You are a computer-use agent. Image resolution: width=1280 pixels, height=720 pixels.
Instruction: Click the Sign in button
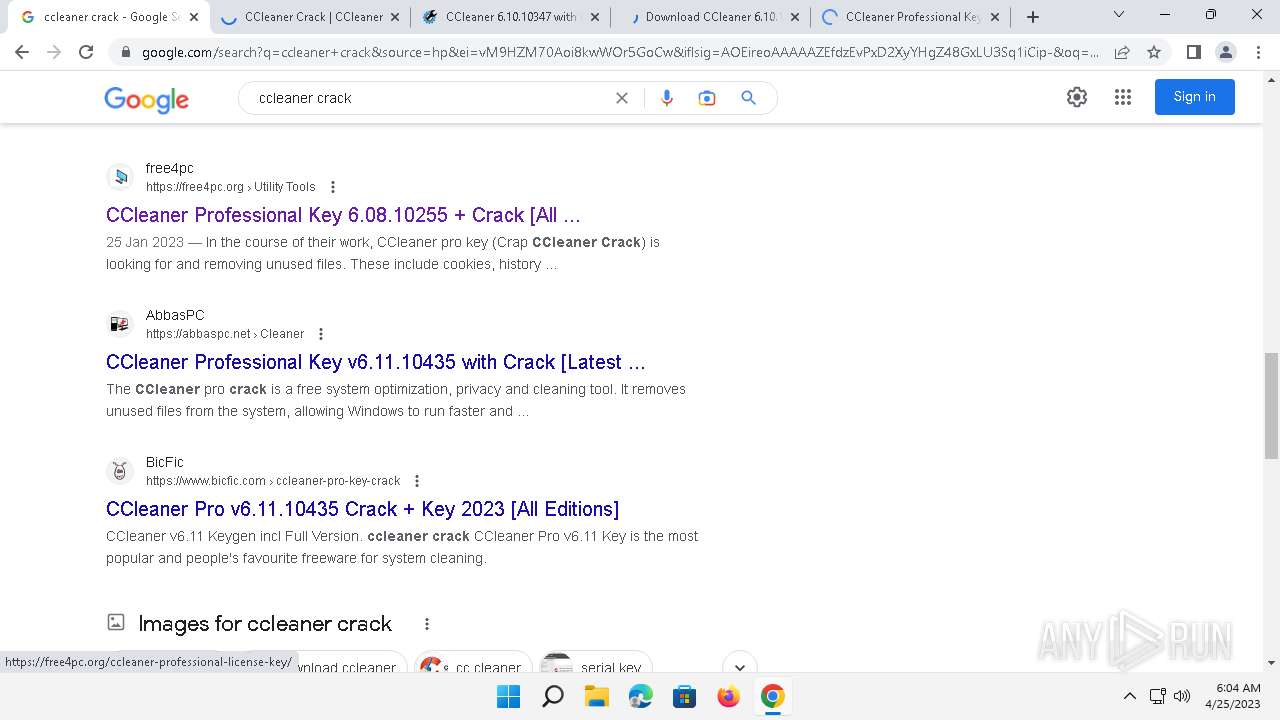pyautogui.click(x=1195, y=97)
